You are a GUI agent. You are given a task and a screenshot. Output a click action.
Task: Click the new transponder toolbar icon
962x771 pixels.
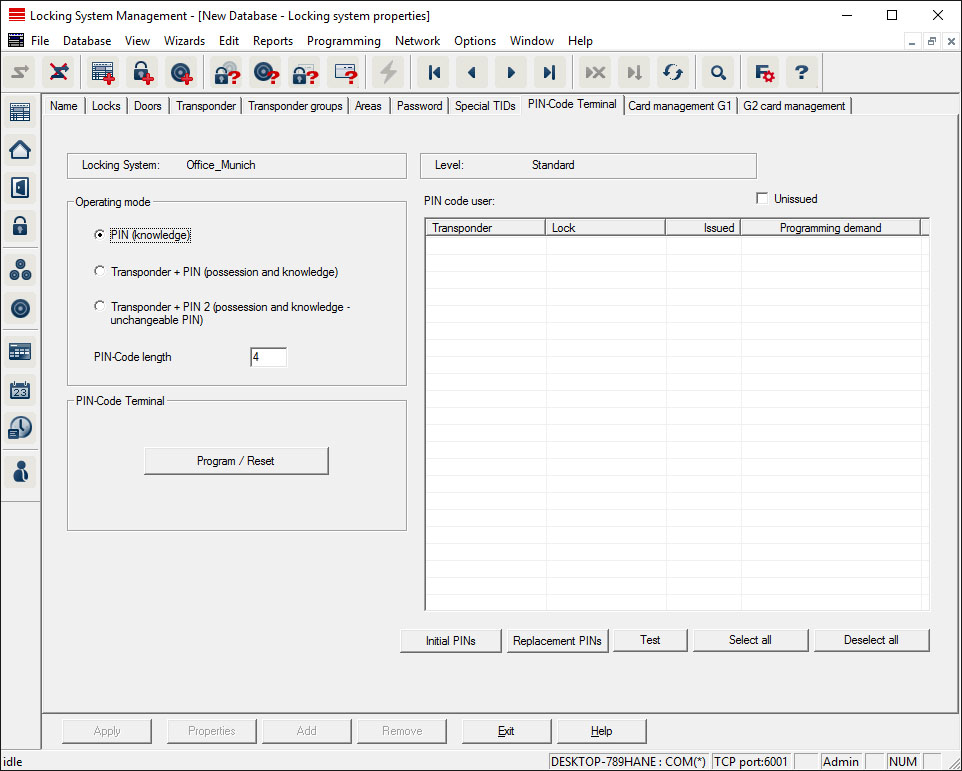point(181,72)
